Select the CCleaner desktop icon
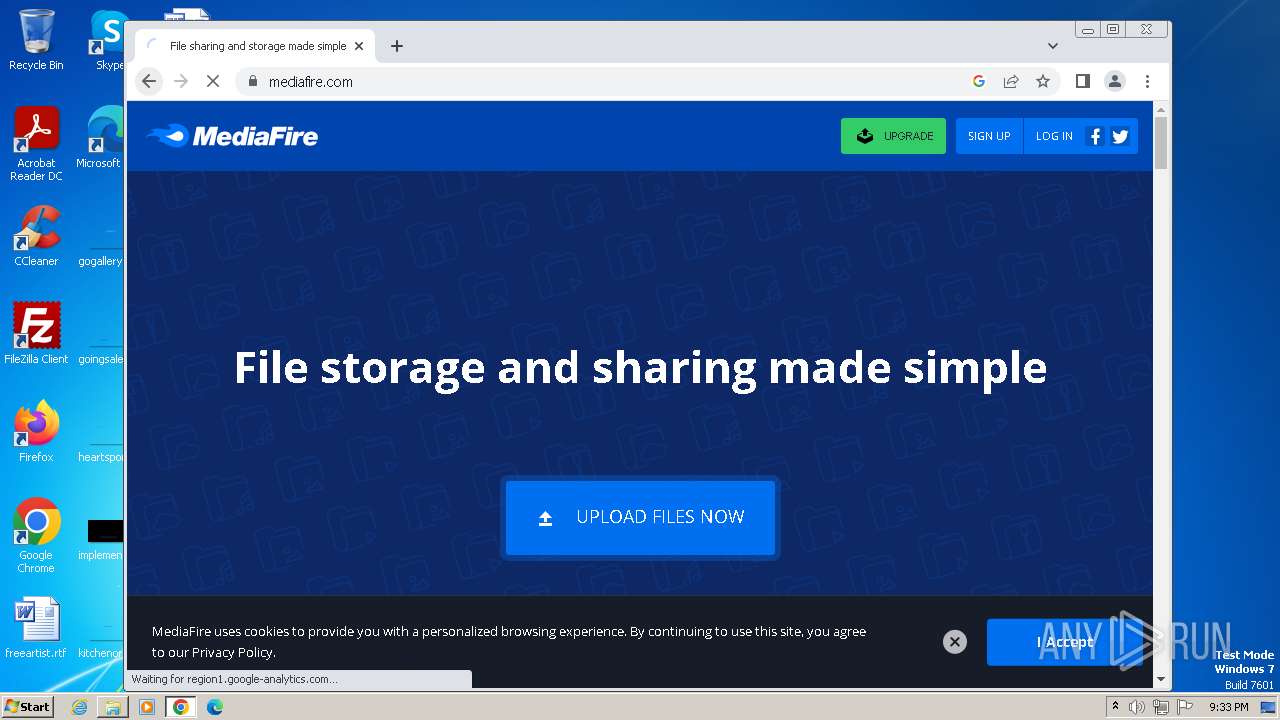Screen dimensions: 1280x720 pos(36,236)
